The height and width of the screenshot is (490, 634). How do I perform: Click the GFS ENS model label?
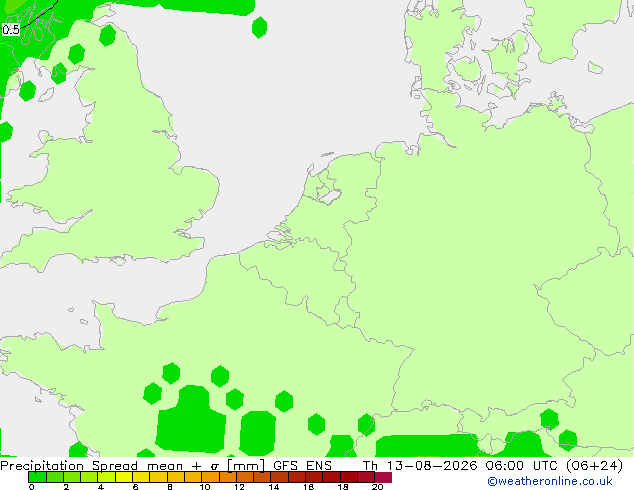coord(302,466)
